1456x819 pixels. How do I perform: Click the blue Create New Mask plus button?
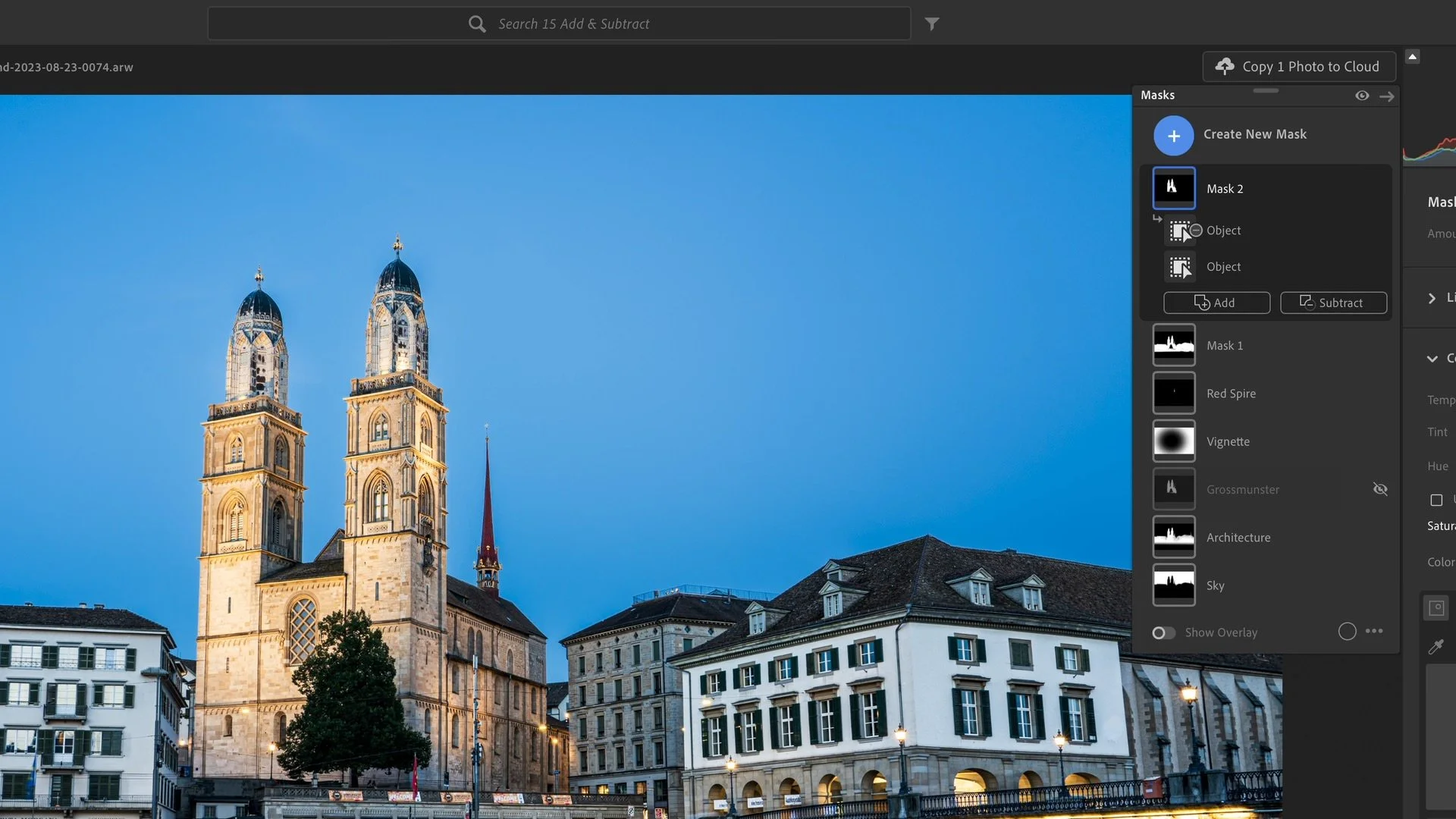(1173, 136)
